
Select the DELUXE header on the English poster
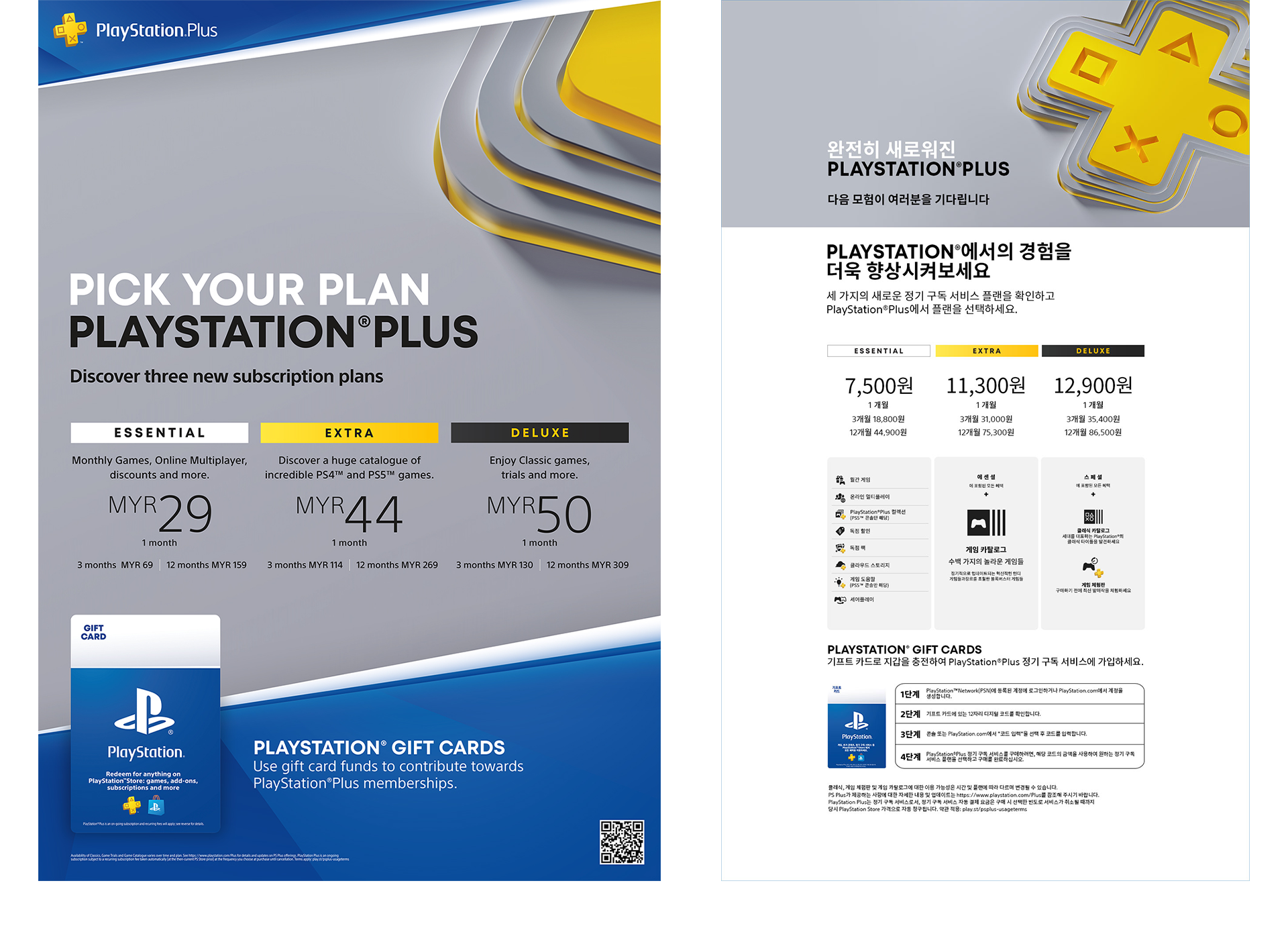click(x=540, y=433)
